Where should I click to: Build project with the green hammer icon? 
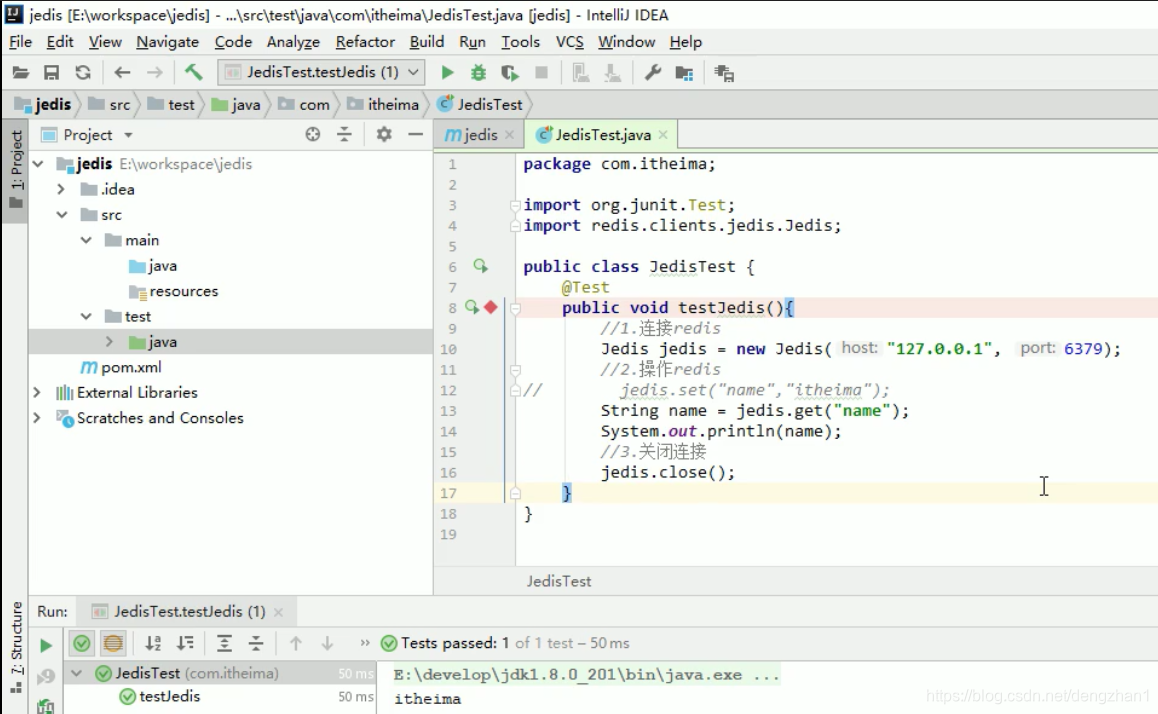coord(193,72)
